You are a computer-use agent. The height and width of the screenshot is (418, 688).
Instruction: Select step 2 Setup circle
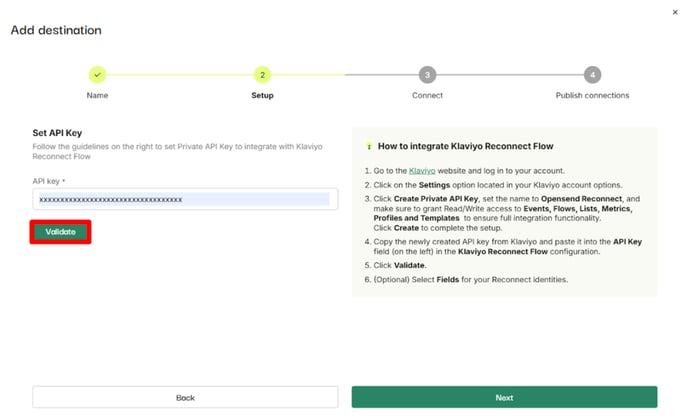[x=262, y=75]
